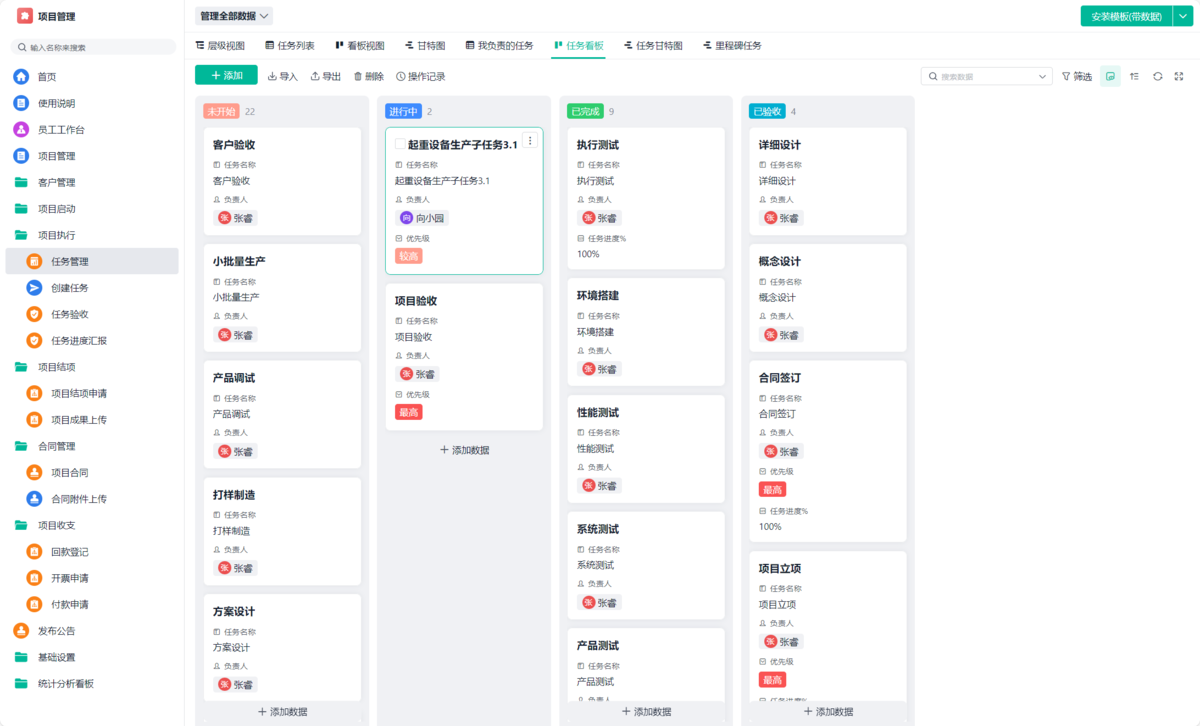This screenshot has height=726, width=1200.
Task: Open 操作记录 operation log
Action: click(420, 76)
